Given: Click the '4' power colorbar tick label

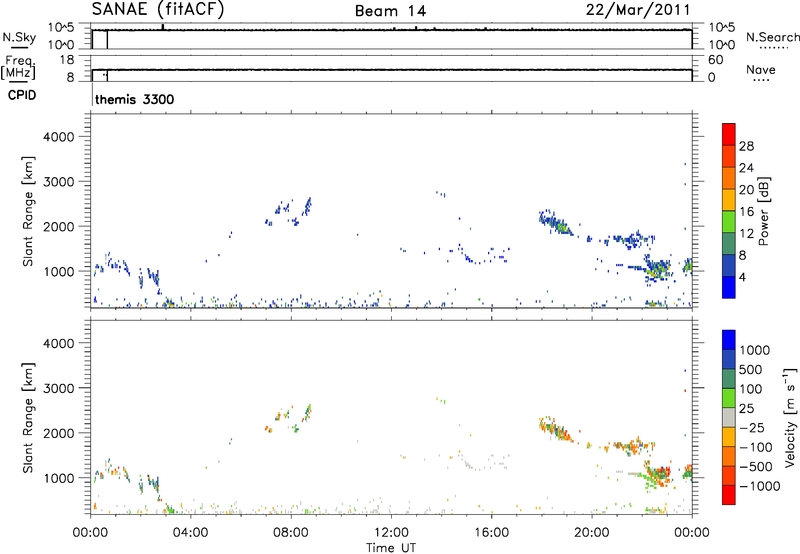Looking at the screenshot, I should click(742, 277).
